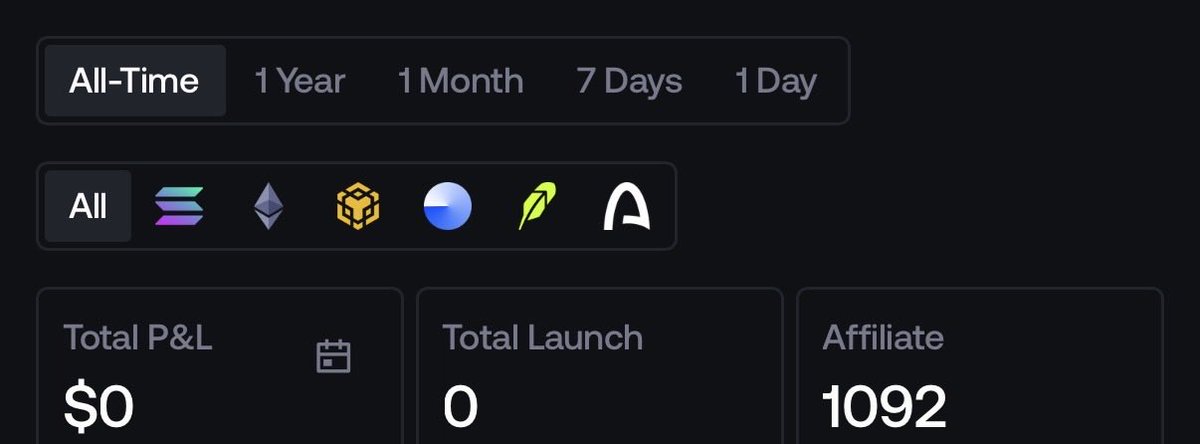The height and width of the screenshot is (444, 1200).
Task: Switch to the 1 Year range
Action: click(300, 81)
